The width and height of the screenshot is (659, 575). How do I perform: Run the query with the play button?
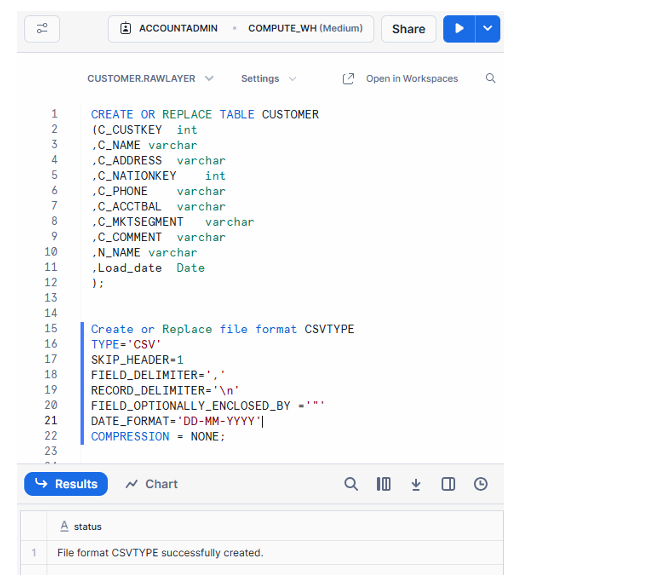tap(458, 29)
